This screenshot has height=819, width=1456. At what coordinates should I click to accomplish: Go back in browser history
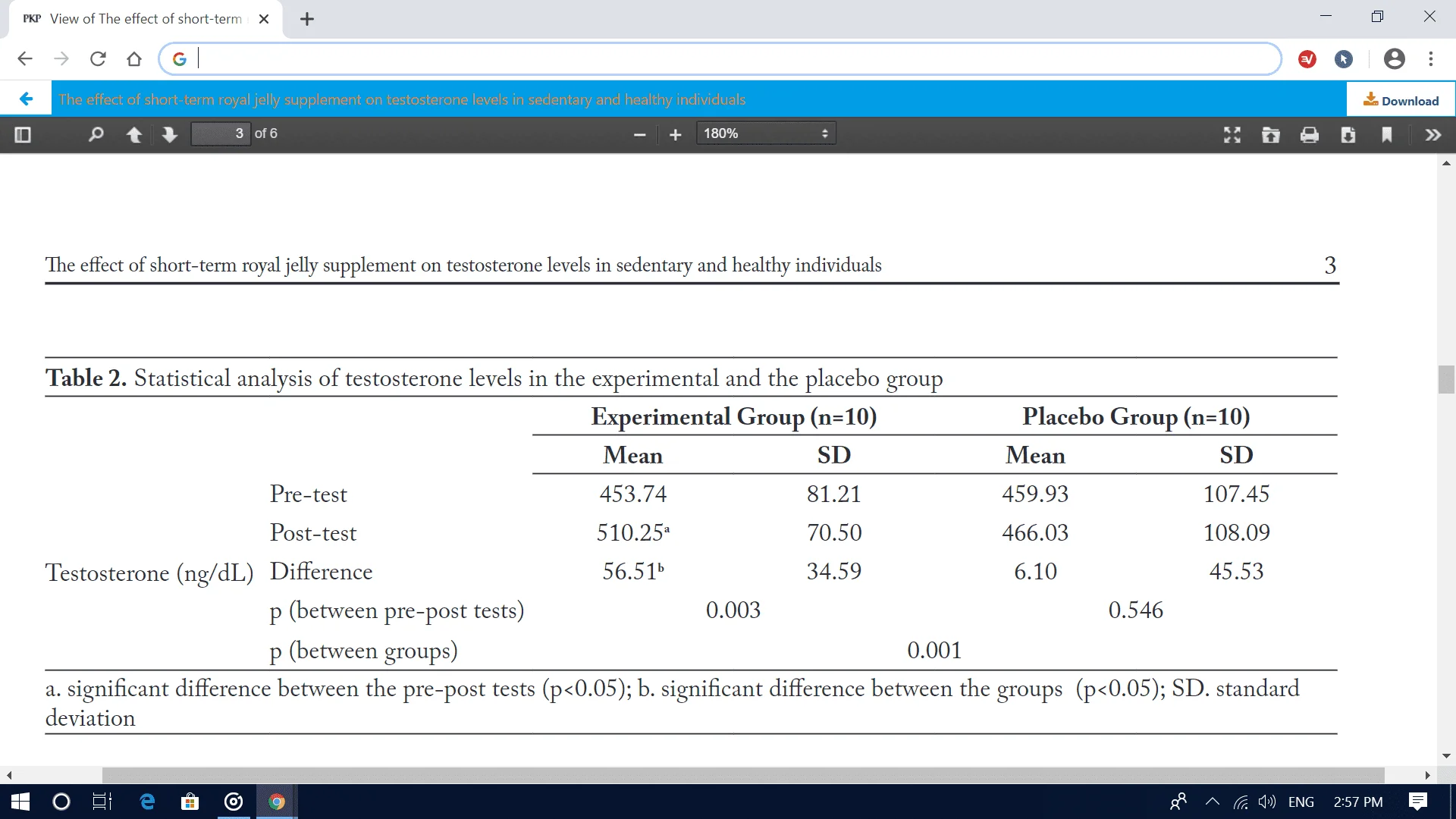tap(25, 59)
